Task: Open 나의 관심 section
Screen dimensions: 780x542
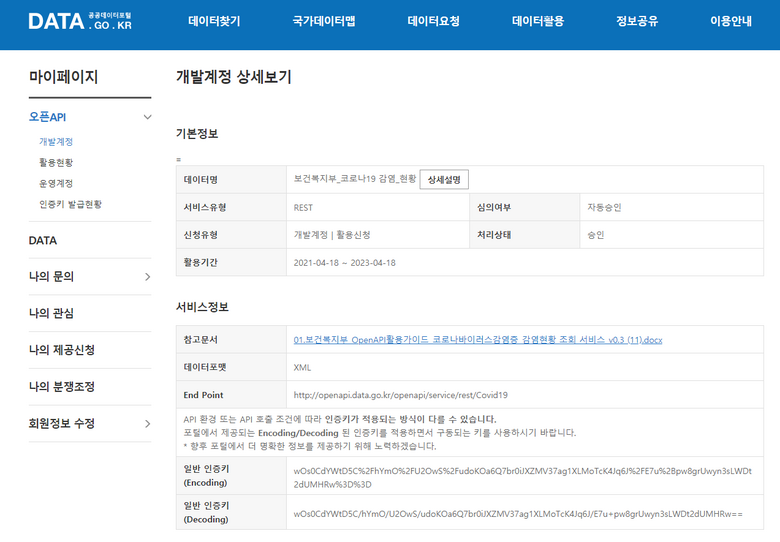Action: point(51,313)
